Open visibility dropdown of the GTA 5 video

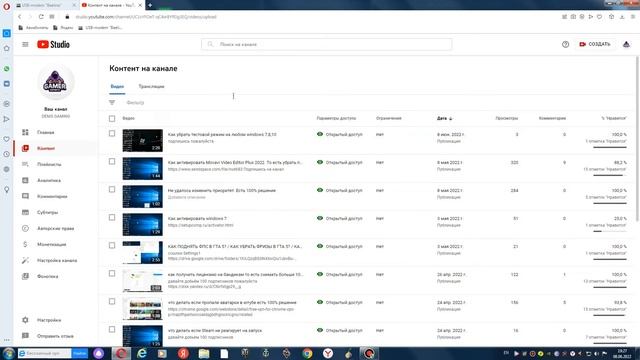(x=340, y=246)
